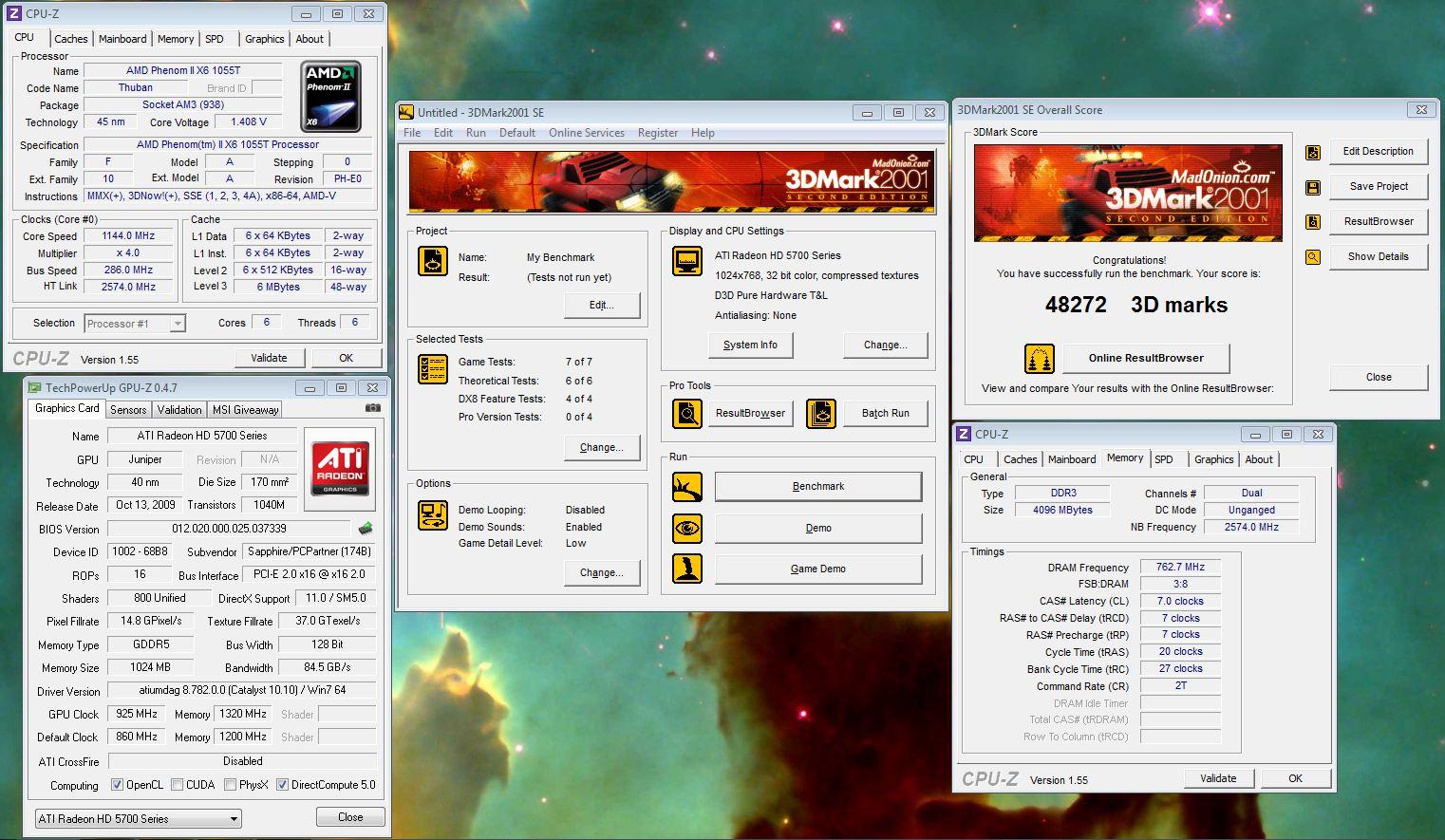Screen dimensions: 1445x840
Task: Click the Benchmark run icon
Action: 687,487
